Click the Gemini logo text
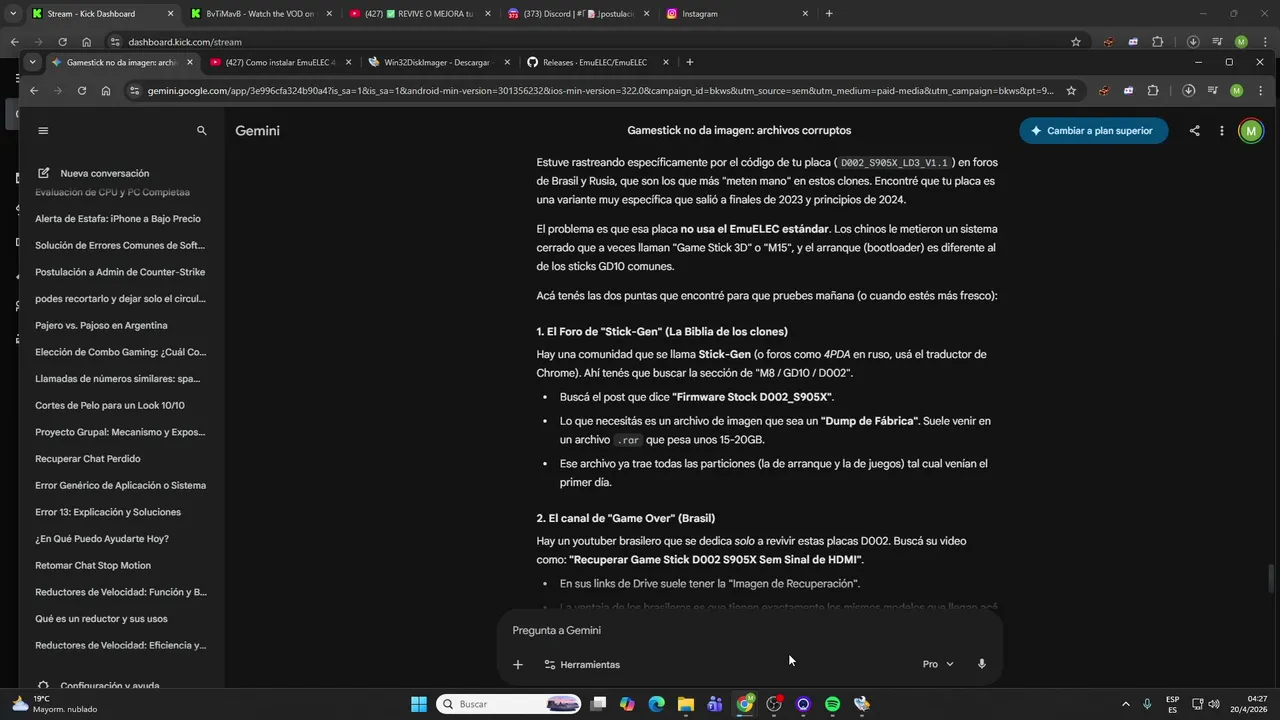The image size is (1280, 720). click(257, 131)
